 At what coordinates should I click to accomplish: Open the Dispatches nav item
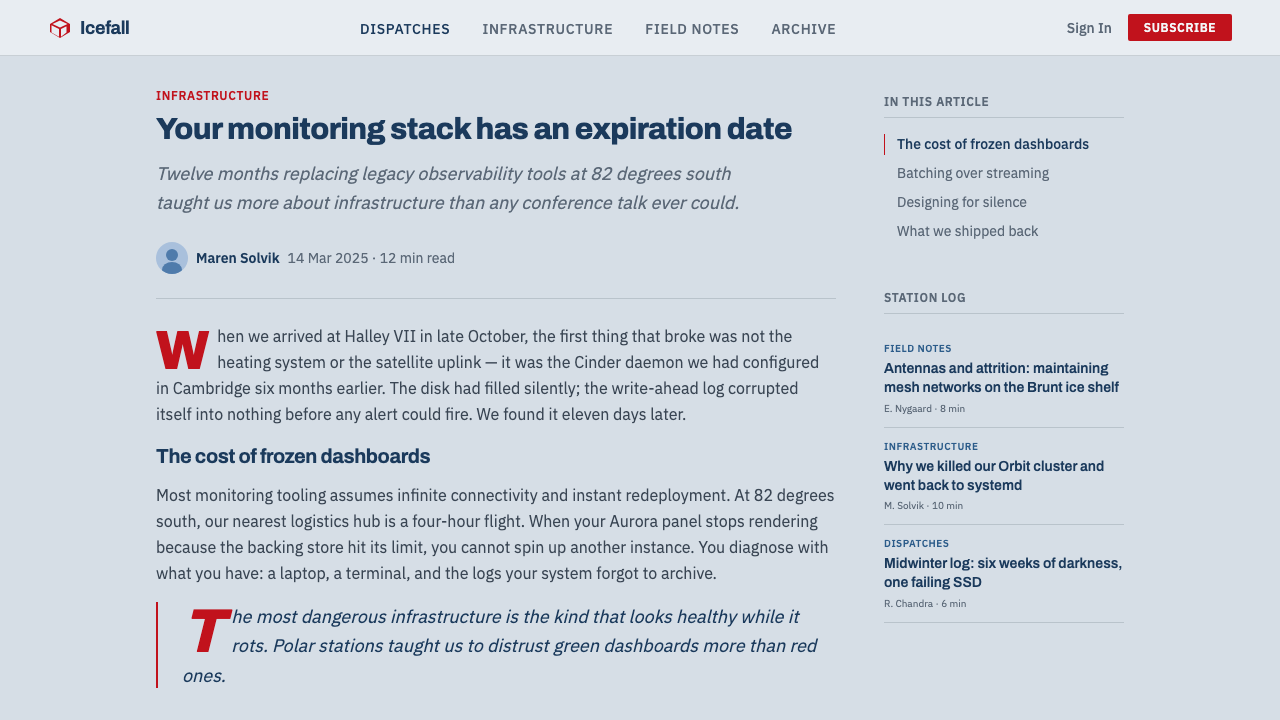click(405, 29)
